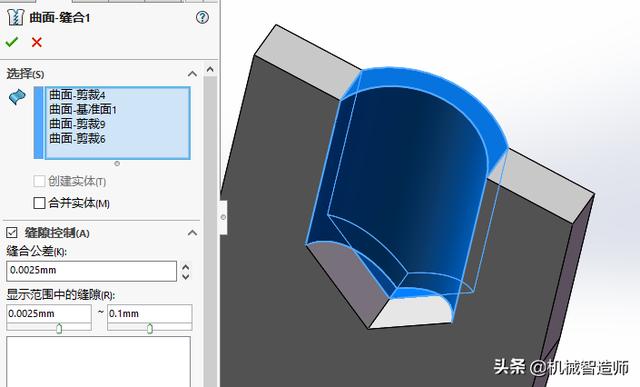Click the maximum gap range slider handle
Image resolution: width=640 pixels, height=387 pixels.
click(150, 328)
